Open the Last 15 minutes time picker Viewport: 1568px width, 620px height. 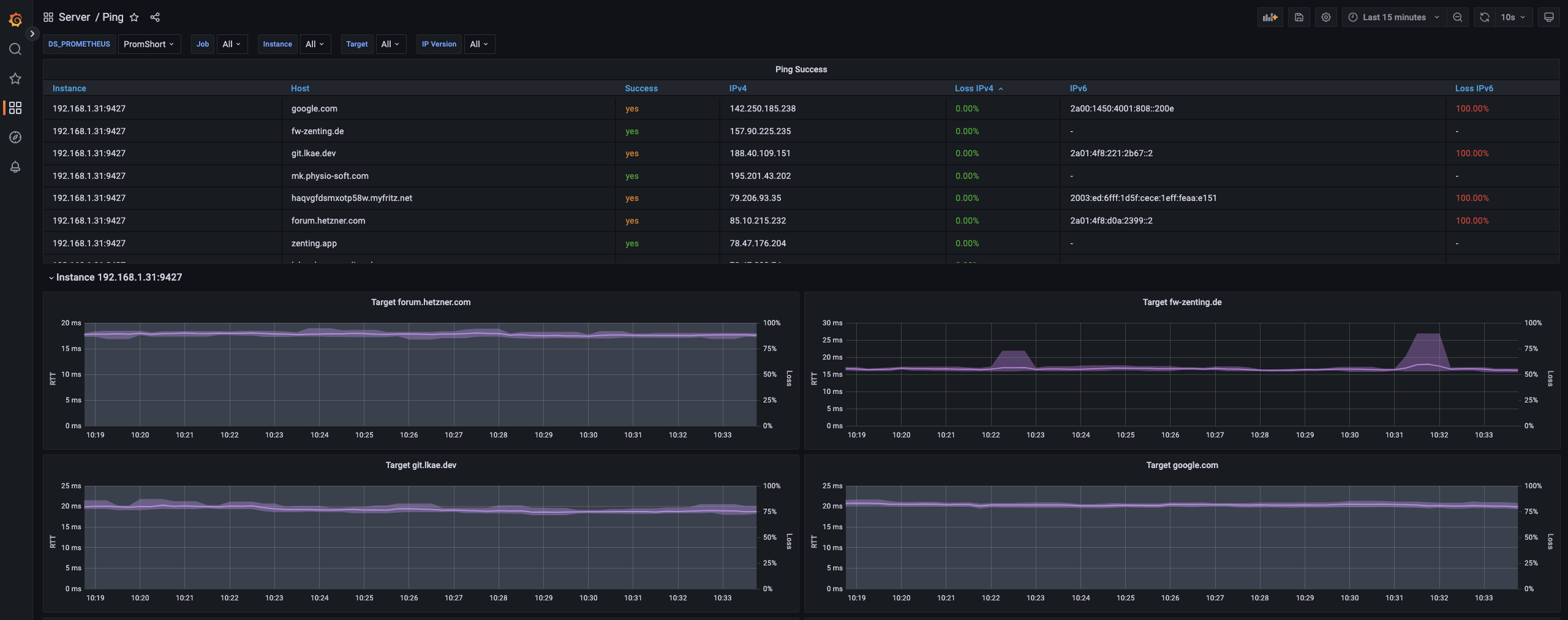[x=1394, y=17]
